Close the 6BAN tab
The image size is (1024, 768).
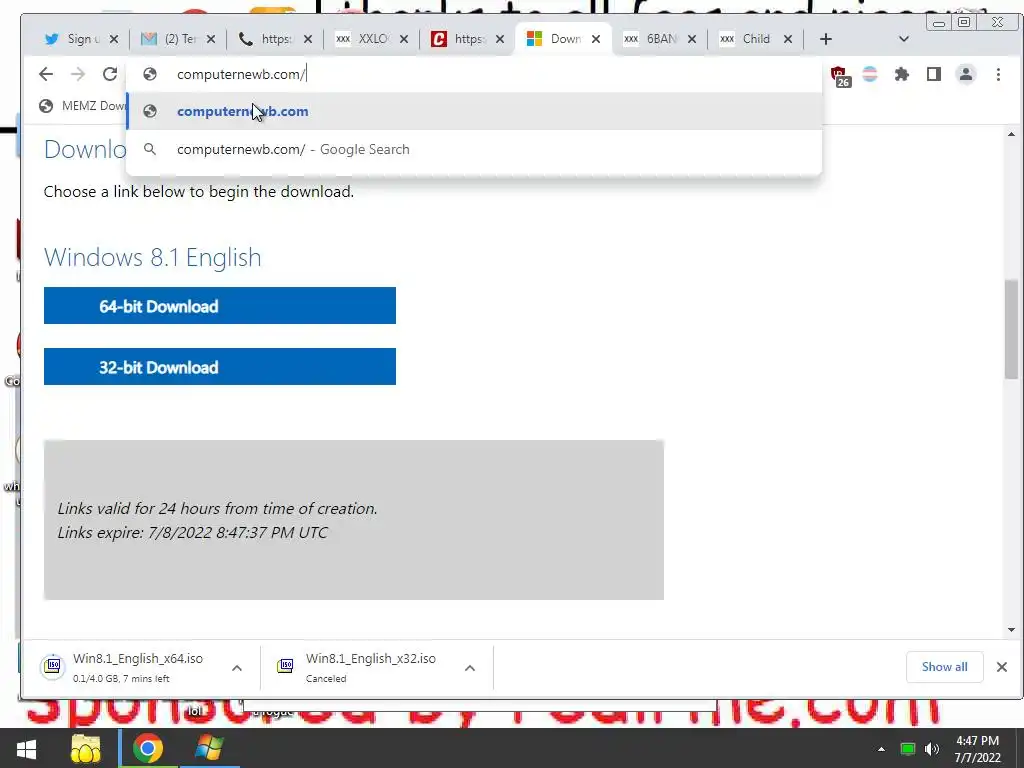[692, 39]
